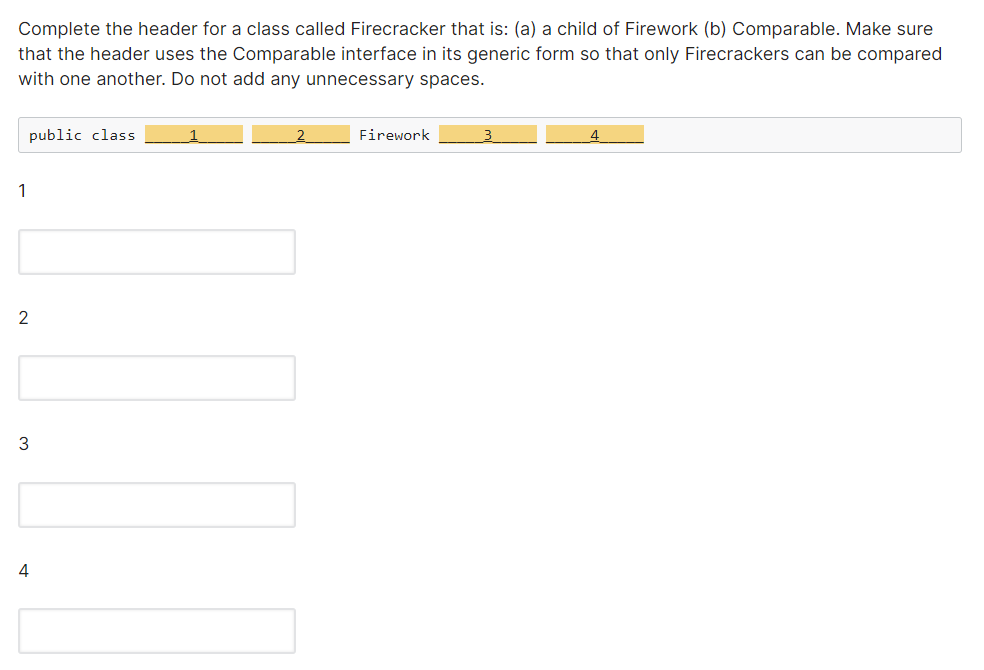Click the highlighted blank 1 in code header

(x=194, y=133)
